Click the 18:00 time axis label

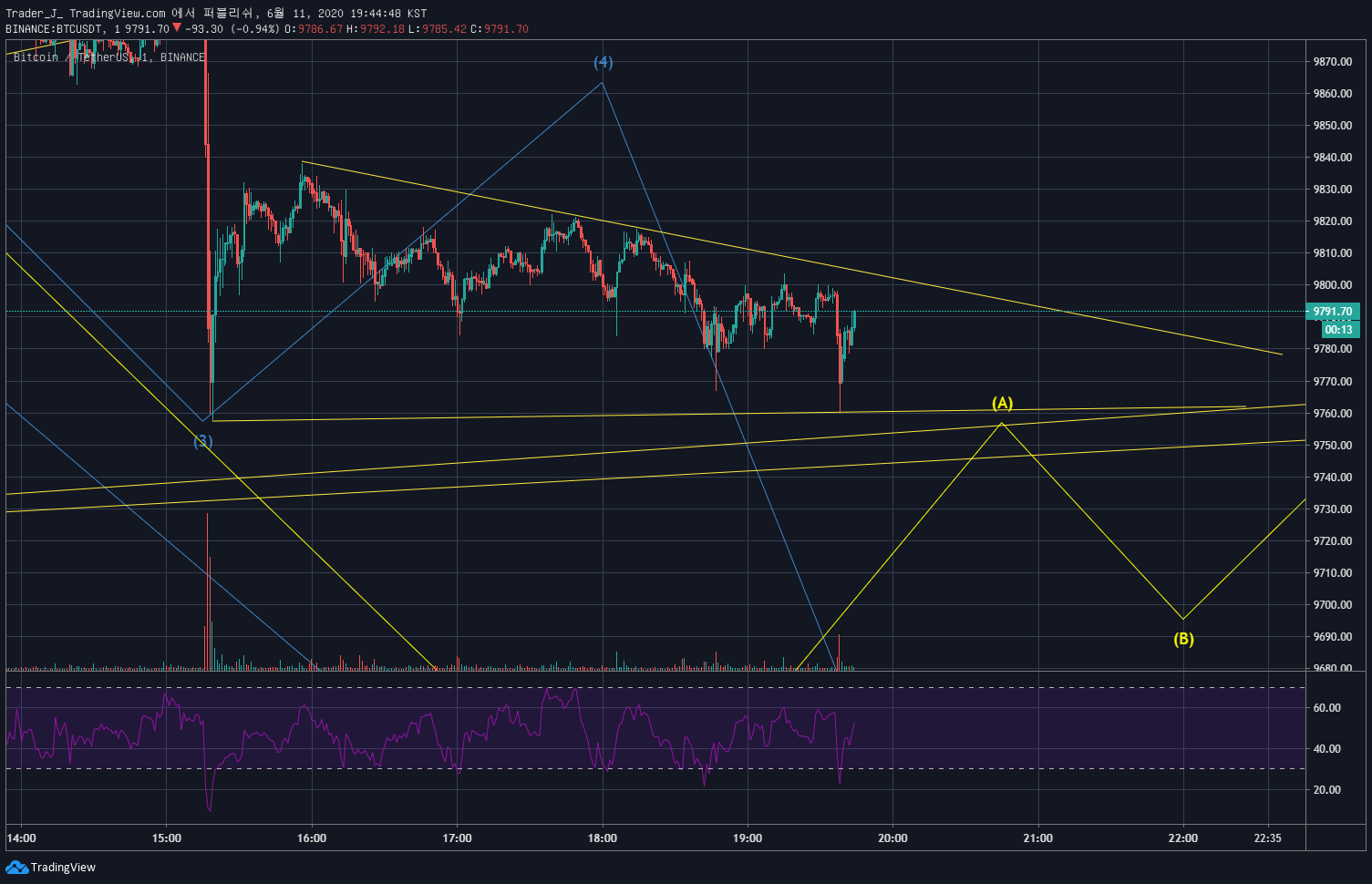[x=603, y=838]
